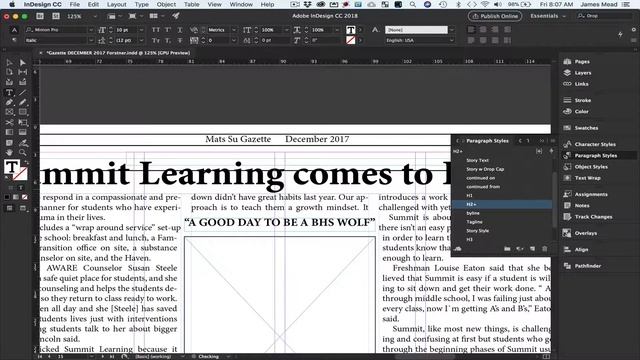The height and width of the screenshot is (360, 640).
Task: Toggle Strikethrough formatting
Action: point(180,40)
